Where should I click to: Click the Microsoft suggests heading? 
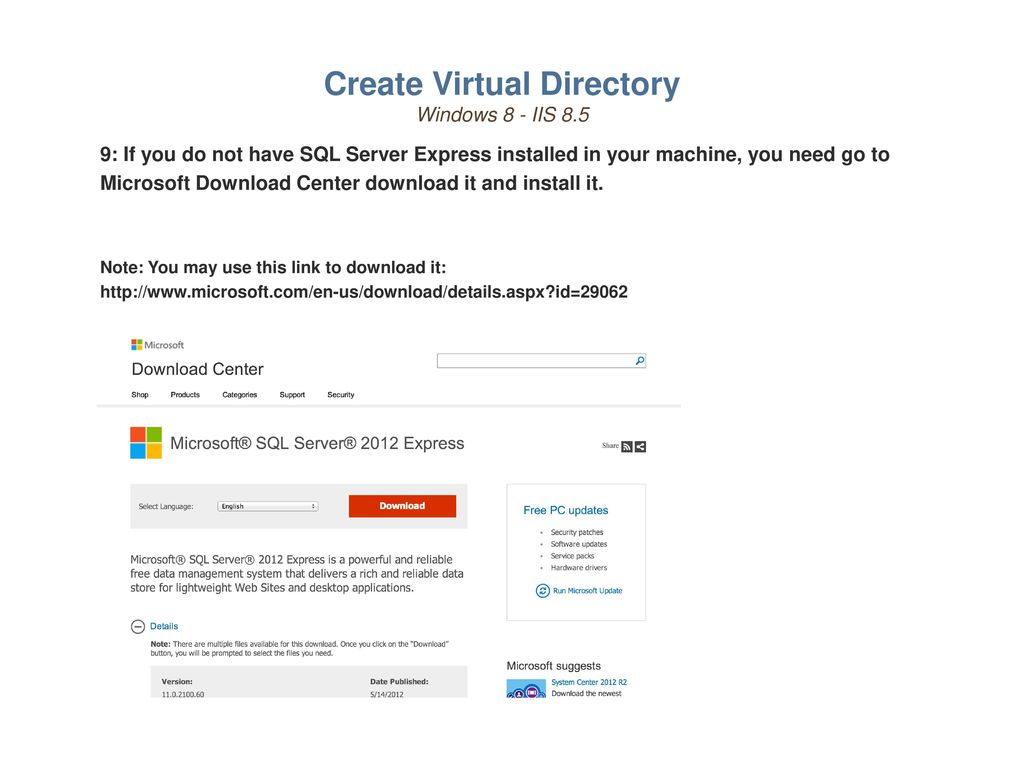point(554,665)
